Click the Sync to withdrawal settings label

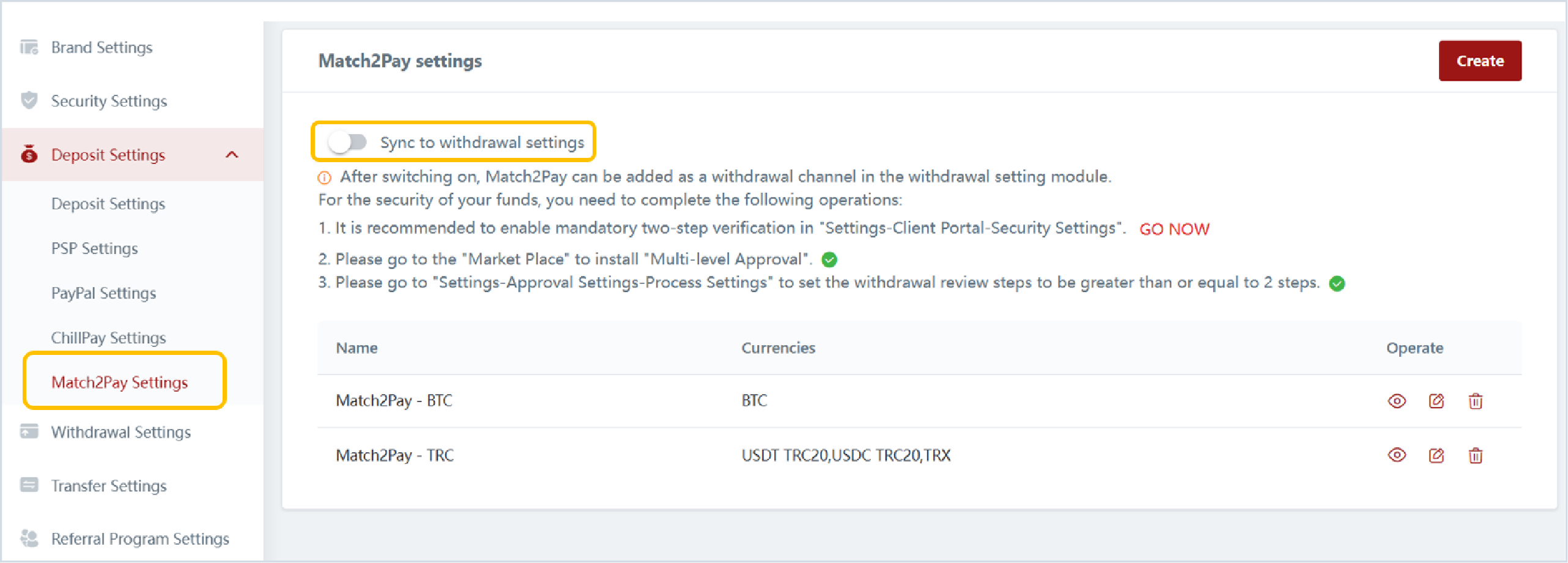(483, 143)
